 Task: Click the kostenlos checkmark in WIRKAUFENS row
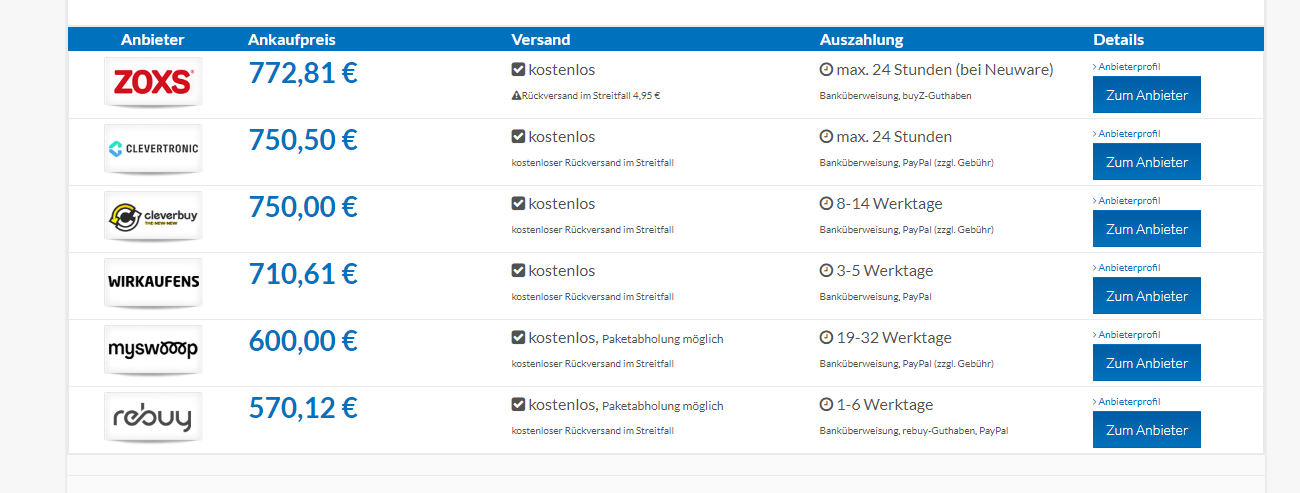518,271
